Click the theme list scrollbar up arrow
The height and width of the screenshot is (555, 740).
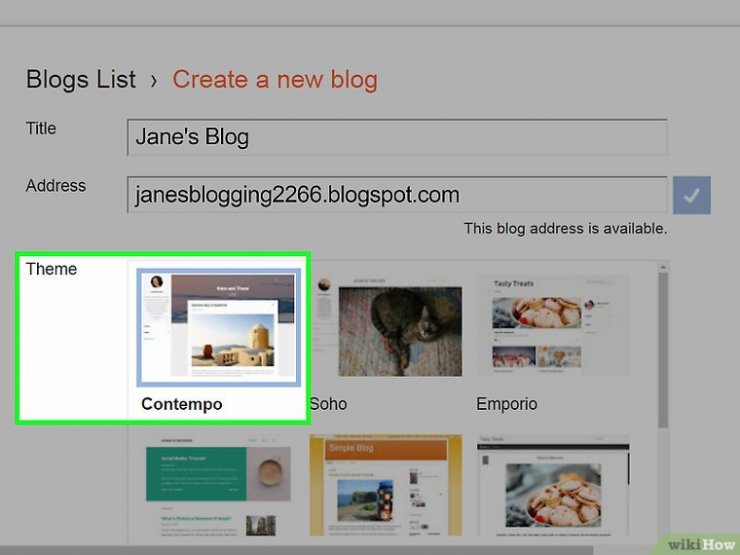coord(663,268)
